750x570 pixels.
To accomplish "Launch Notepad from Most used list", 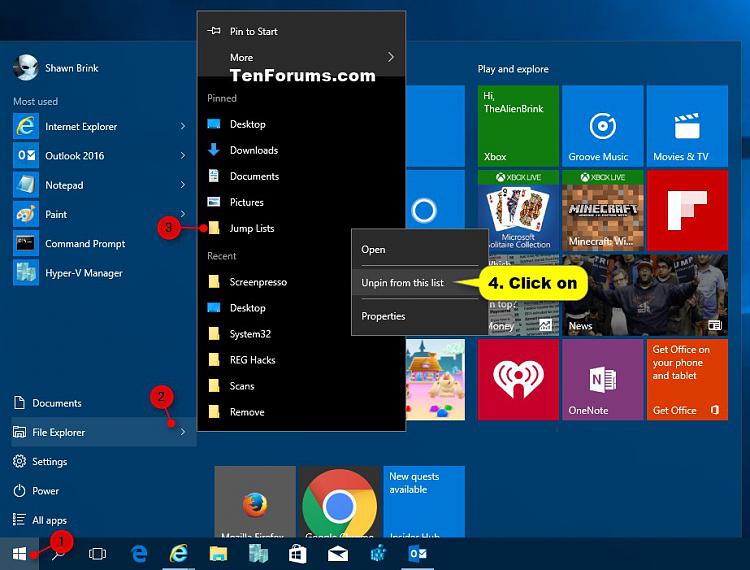I will click(x=100, y=185).
